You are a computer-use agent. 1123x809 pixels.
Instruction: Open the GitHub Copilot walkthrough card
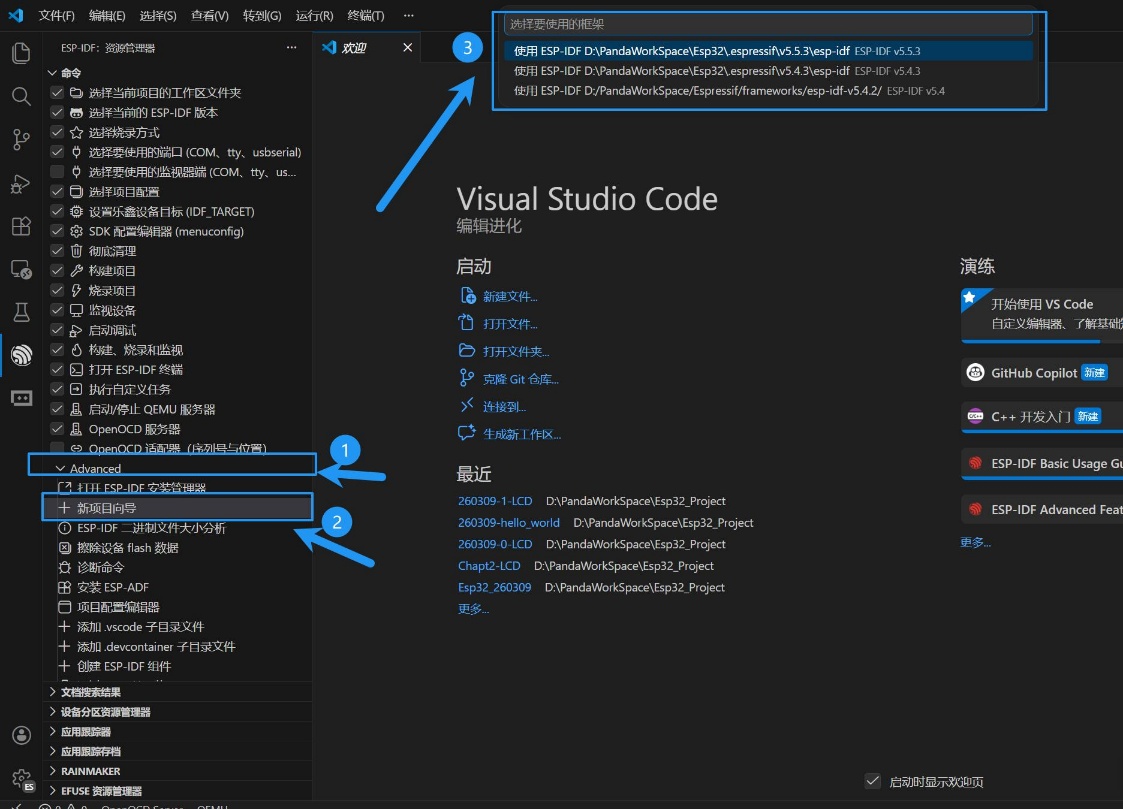[x=1042, y=372]
